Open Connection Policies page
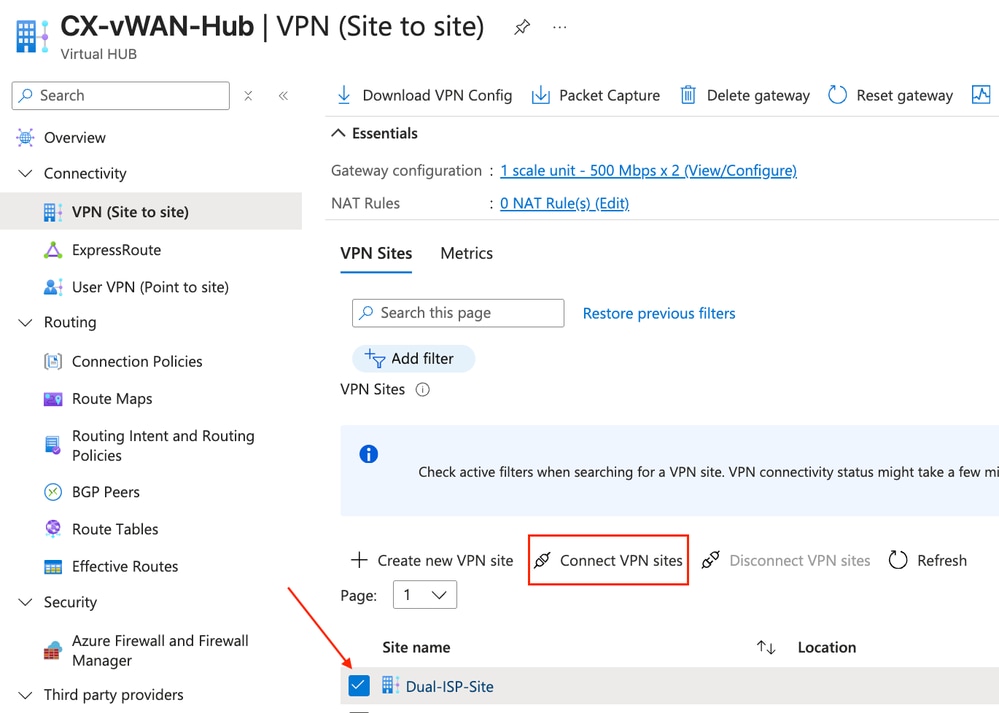This screenshot has width=999, height=713. click(x=137, y=362)
